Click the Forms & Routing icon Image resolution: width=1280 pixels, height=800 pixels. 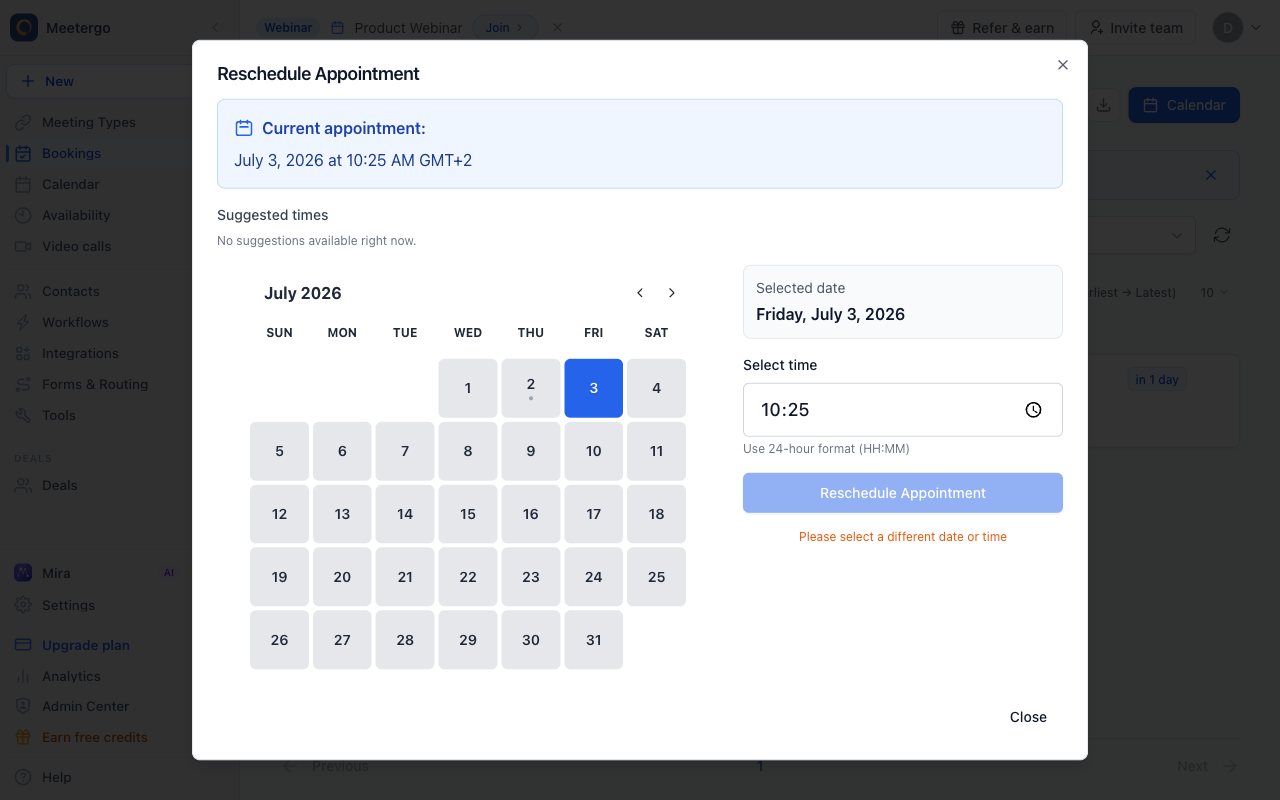coord(23,384)
